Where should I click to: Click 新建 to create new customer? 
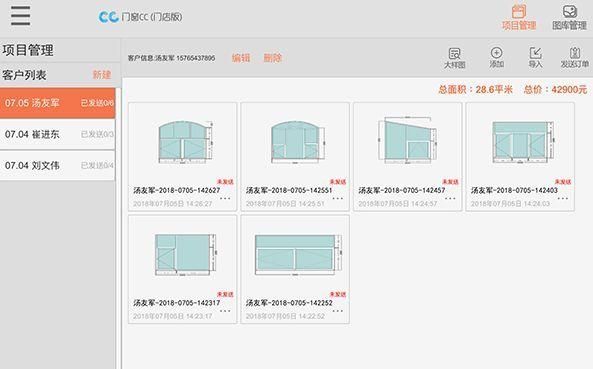pos(102,74)
